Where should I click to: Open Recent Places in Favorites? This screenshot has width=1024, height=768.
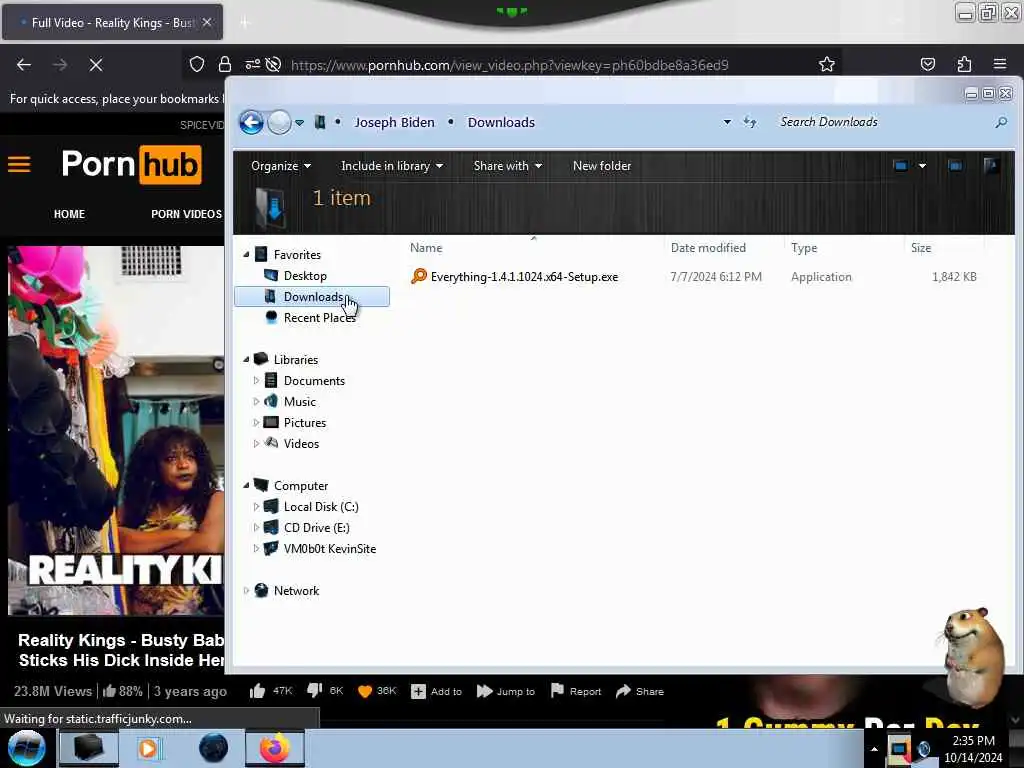[319, 317]
